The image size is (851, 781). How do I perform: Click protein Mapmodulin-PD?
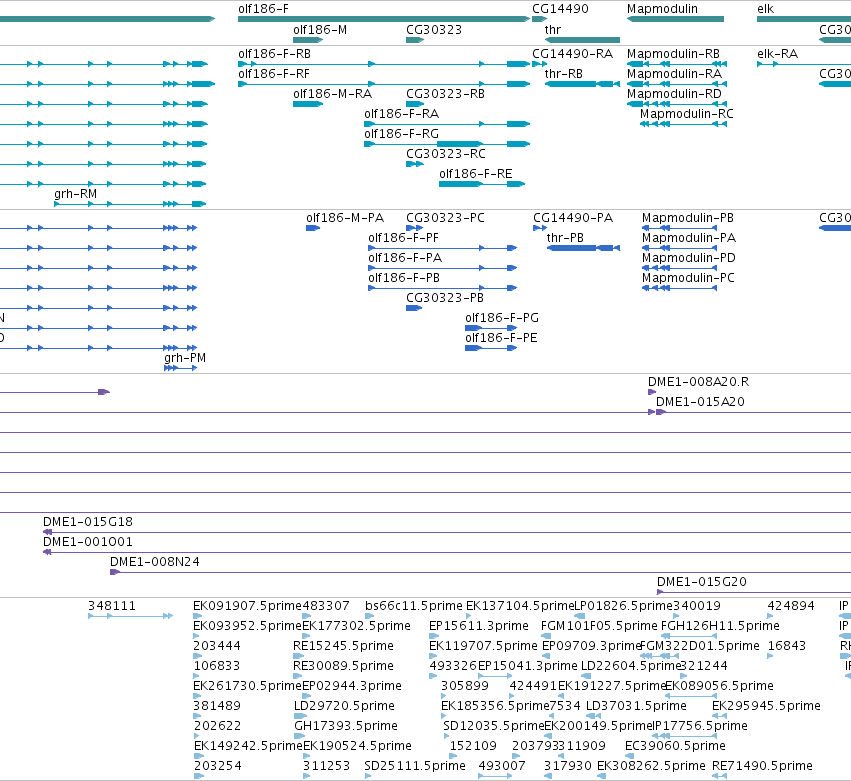[689, 258]
